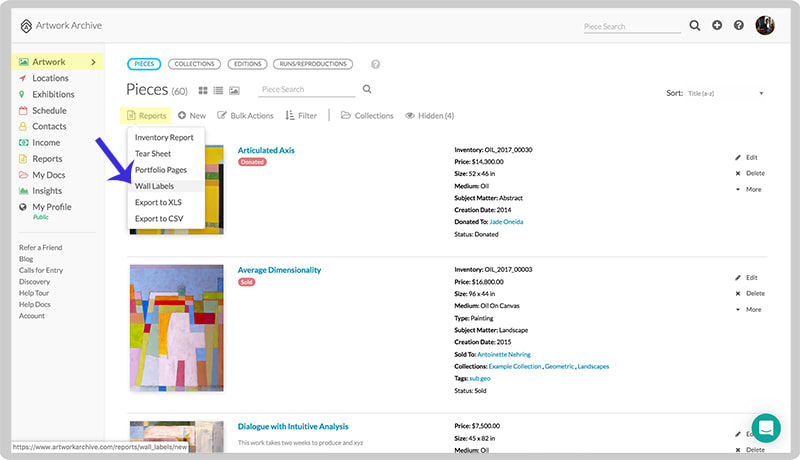This screenshot has height=460, width=800.
Task: Switch to image view icon
Action: point(235,91)
